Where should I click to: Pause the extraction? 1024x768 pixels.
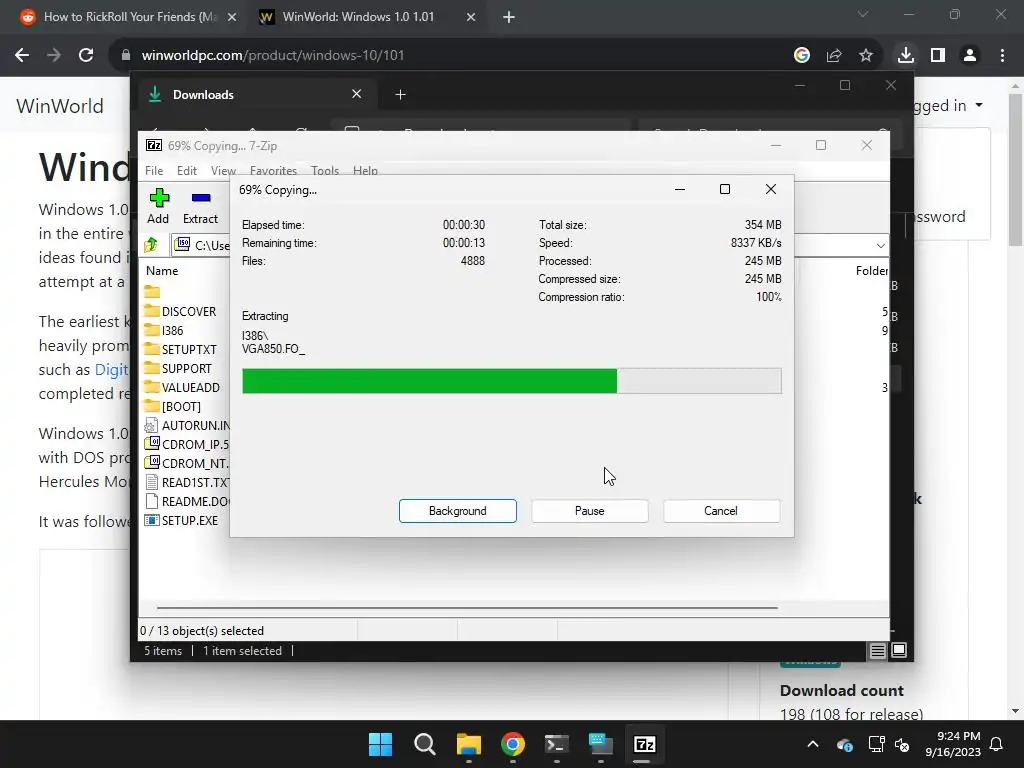pyautogui.click(x=590, y=511)
